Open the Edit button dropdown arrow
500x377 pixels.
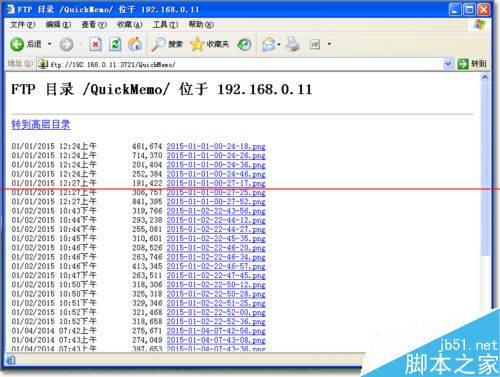tap(329, 44)
